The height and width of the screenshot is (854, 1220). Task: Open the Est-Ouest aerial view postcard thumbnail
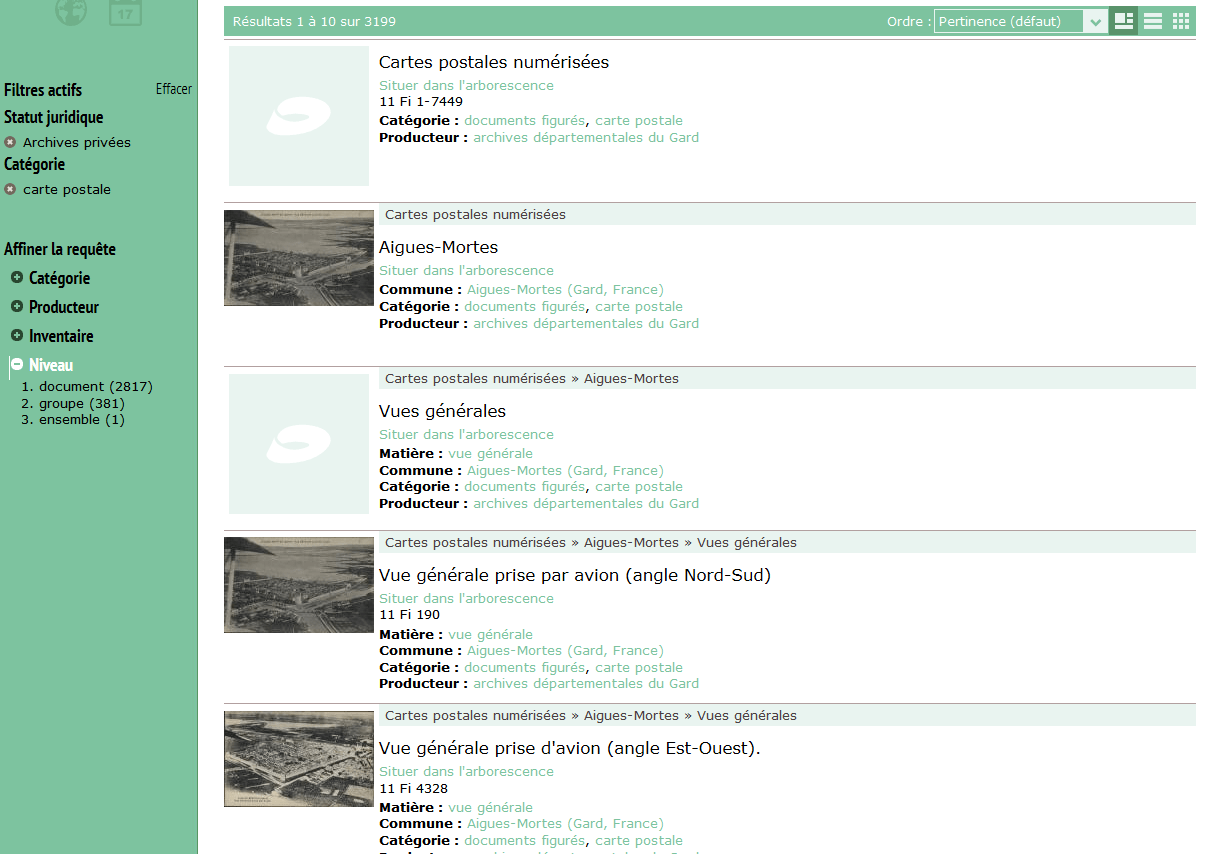[x=298, y=759]
